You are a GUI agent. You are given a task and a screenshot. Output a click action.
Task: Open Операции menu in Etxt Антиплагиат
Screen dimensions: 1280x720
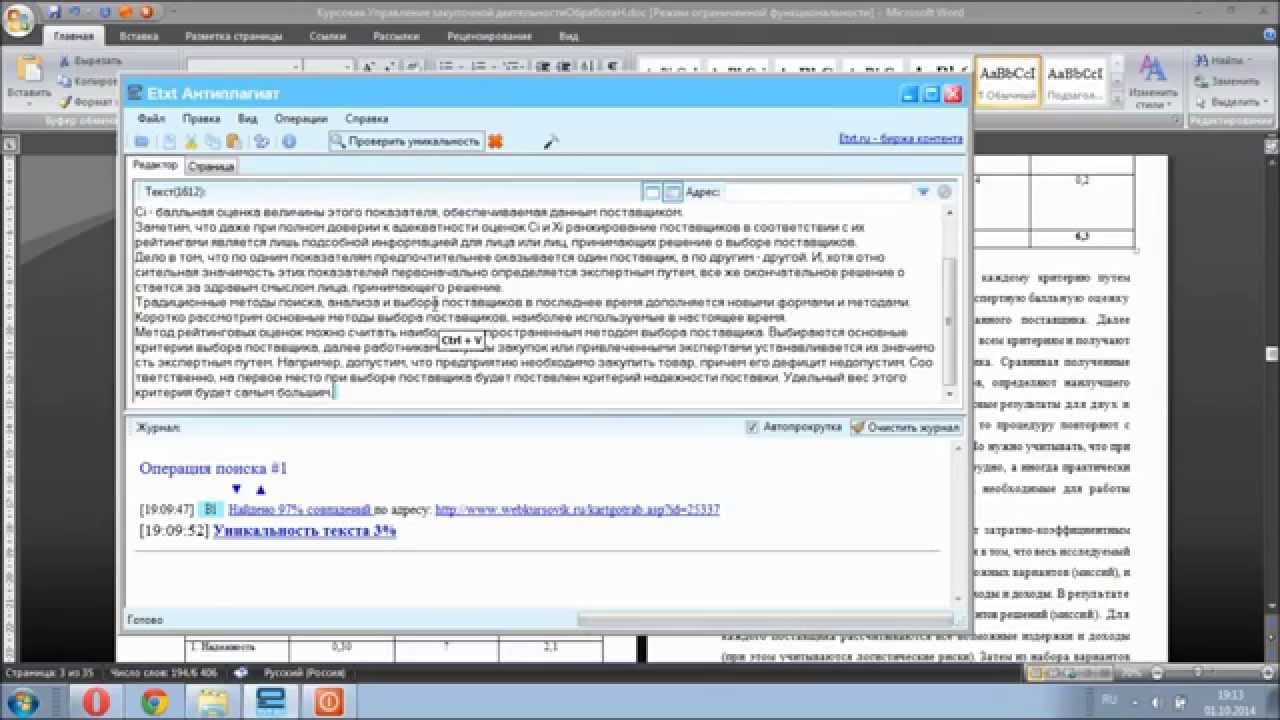pos(301,118)
